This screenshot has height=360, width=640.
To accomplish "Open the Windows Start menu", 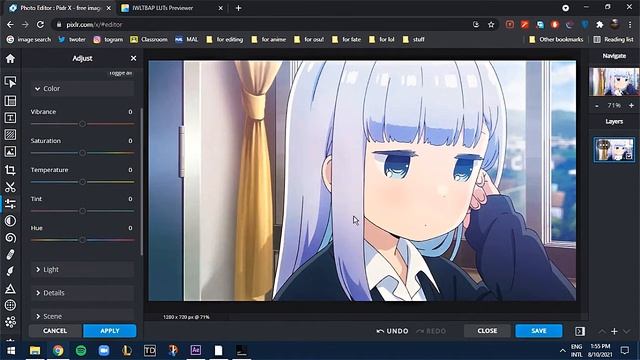I will click(x=11, y=351).
